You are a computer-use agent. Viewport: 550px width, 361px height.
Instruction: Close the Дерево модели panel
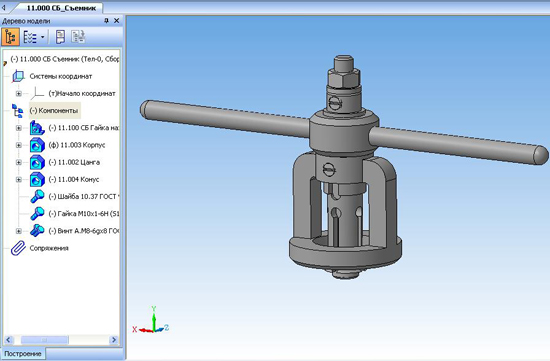coord(116,21)
